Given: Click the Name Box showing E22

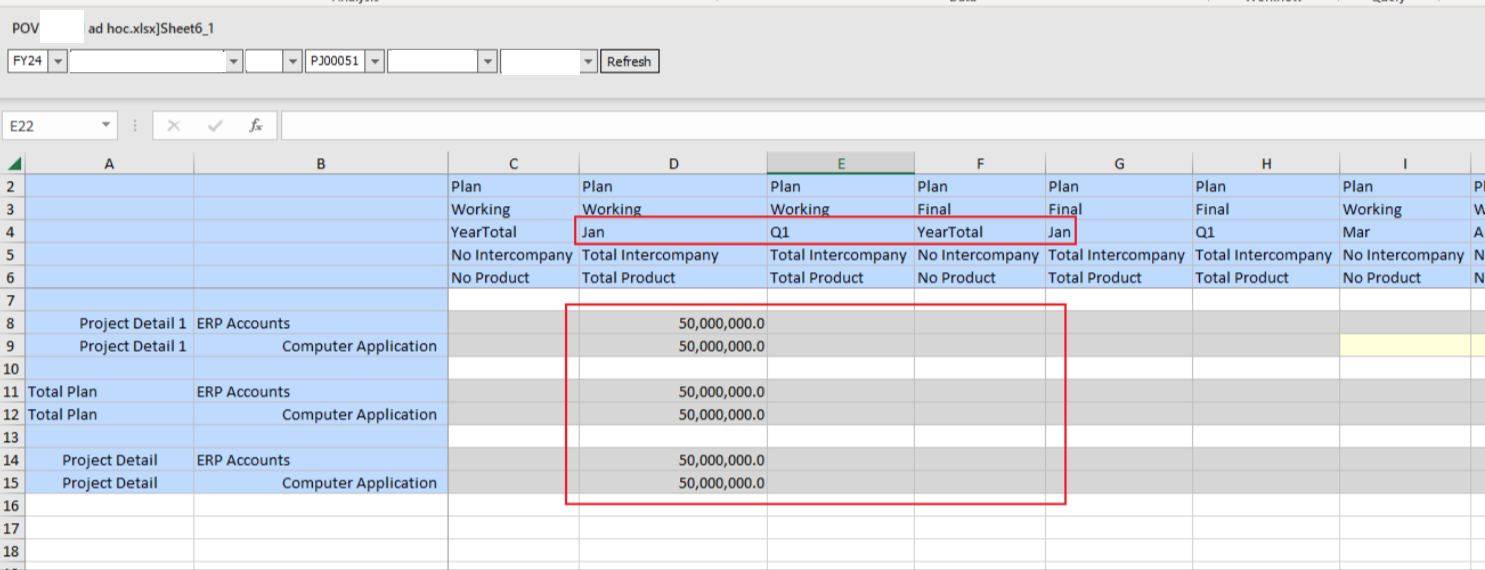Looking at the screenshot, I should tap(51, 126).
